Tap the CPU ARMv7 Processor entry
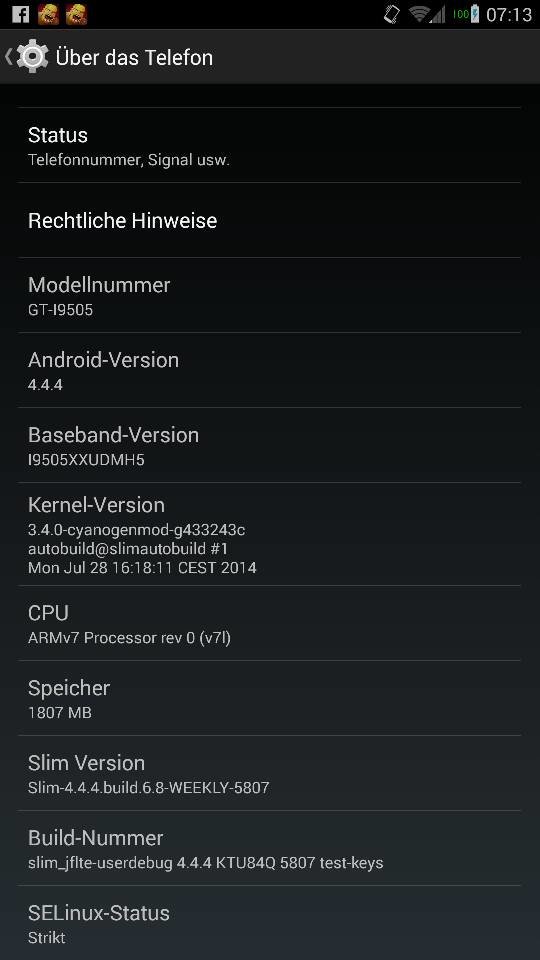Viewport: 540px width, 960px height. click(x=269, y=623)
